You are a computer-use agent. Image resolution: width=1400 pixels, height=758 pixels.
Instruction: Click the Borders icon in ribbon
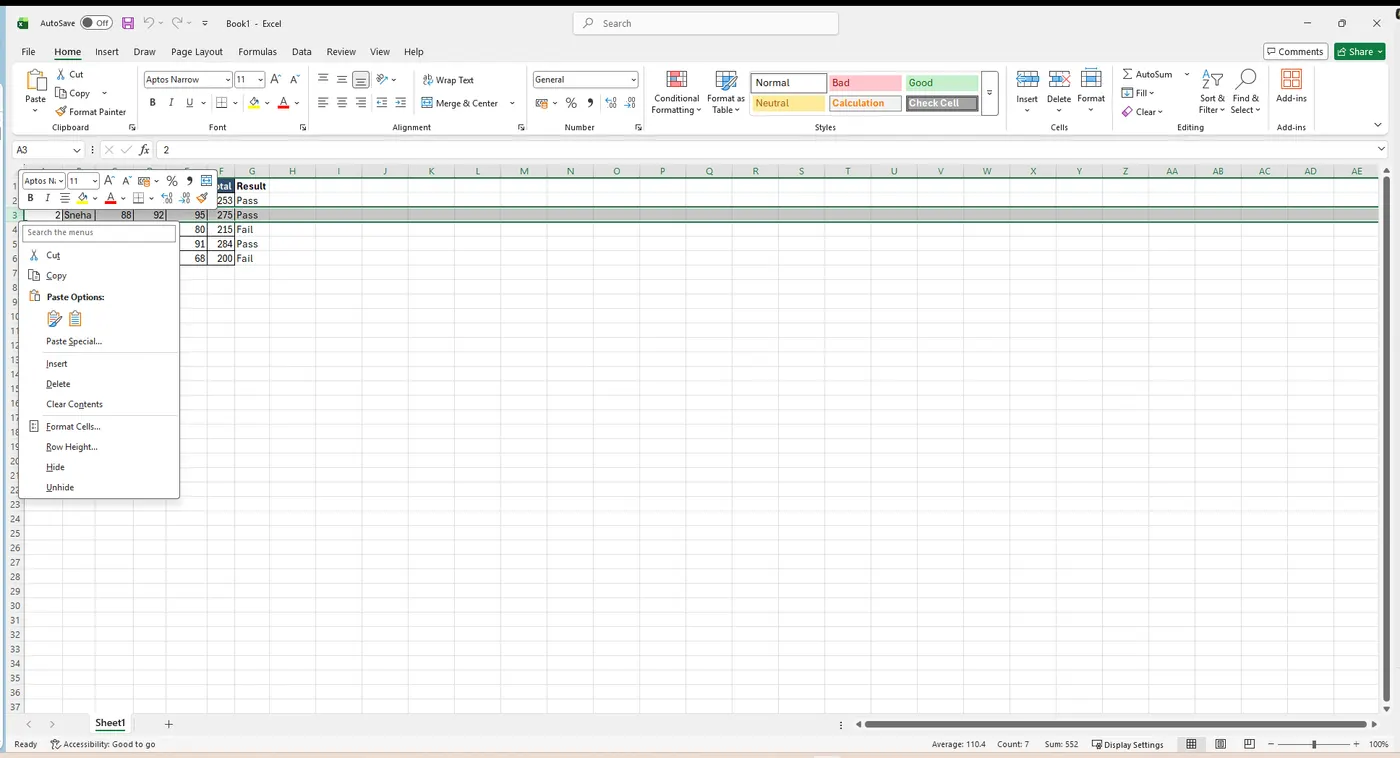point(222,103)
